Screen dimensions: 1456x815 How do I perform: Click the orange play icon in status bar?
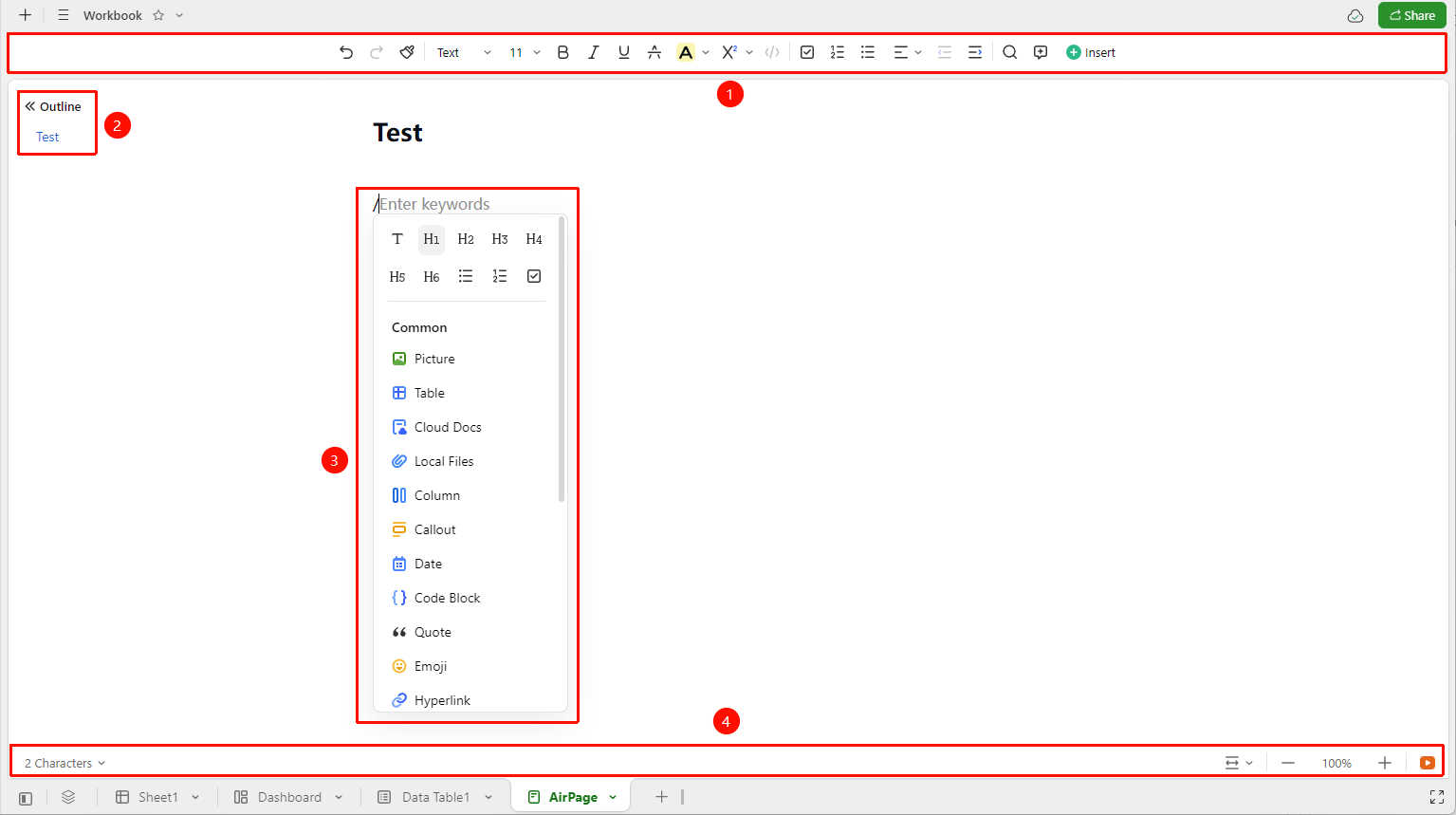click(1428, 763)
